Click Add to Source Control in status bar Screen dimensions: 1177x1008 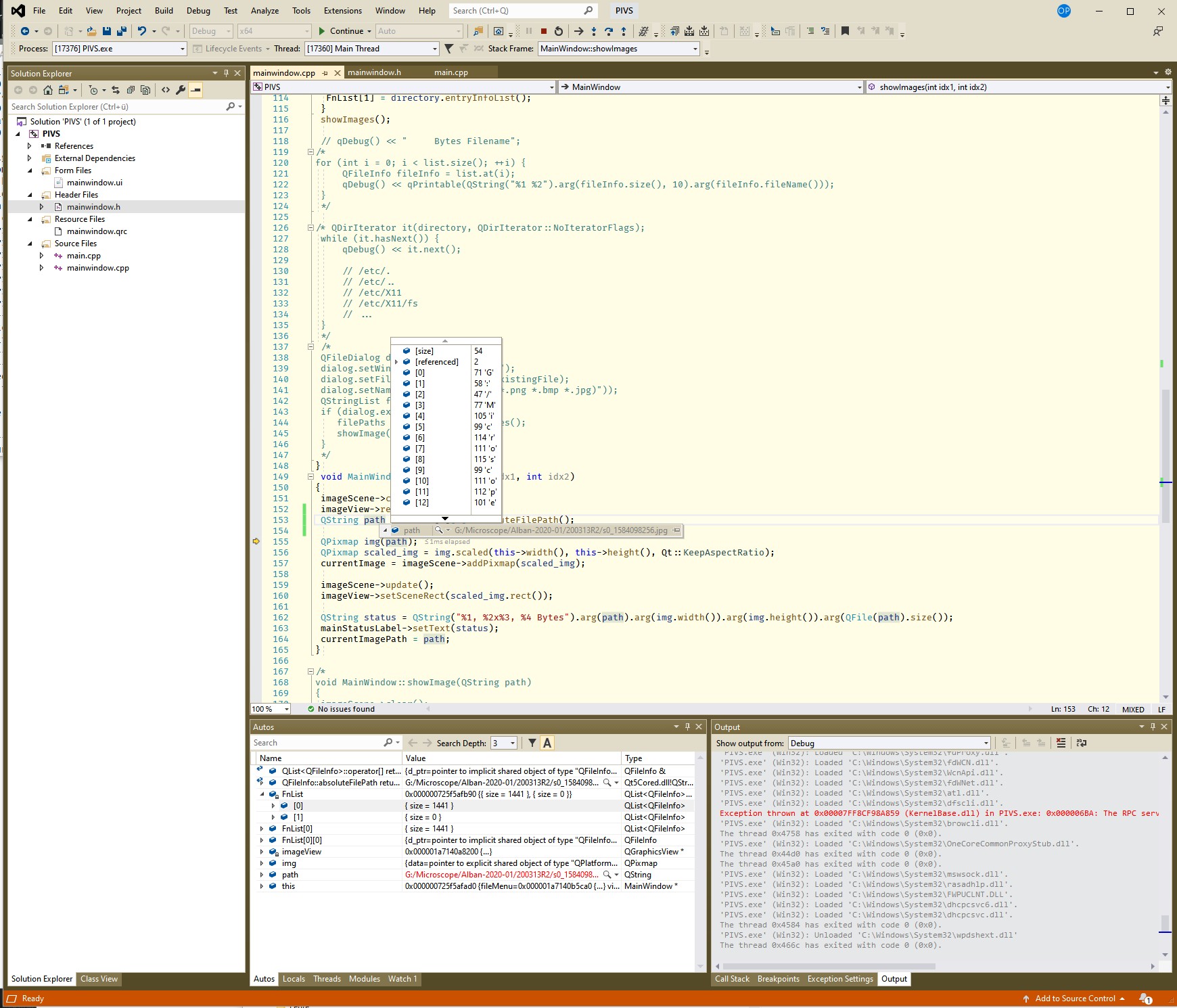click(1074, 999)
